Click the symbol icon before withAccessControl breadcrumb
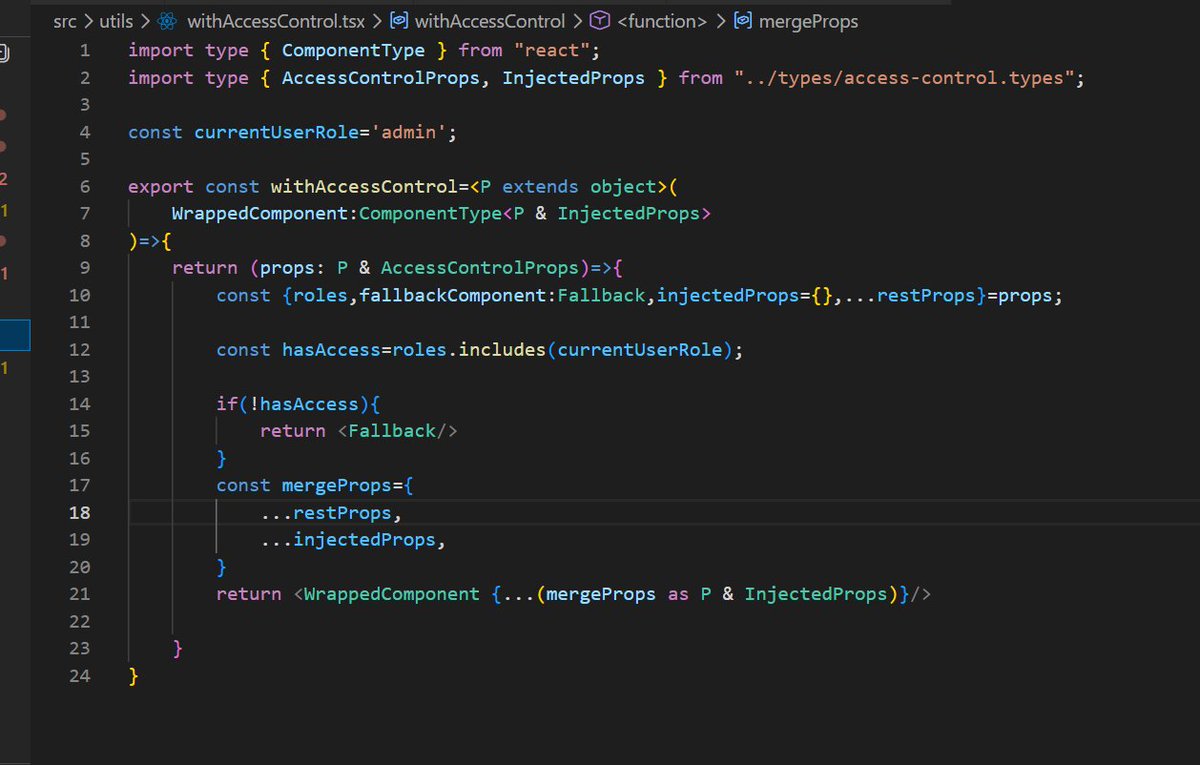Image resolution: width=1200 pixels, height=765 pixels. pos(398,20)
